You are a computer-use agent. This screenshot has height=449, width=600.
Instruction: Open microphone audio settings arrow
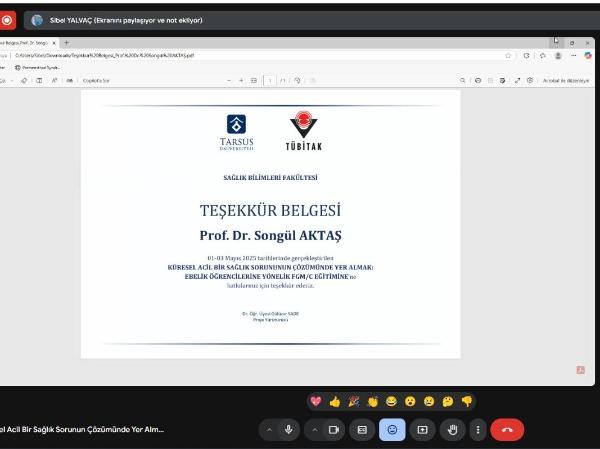click(x=269, y=429)
